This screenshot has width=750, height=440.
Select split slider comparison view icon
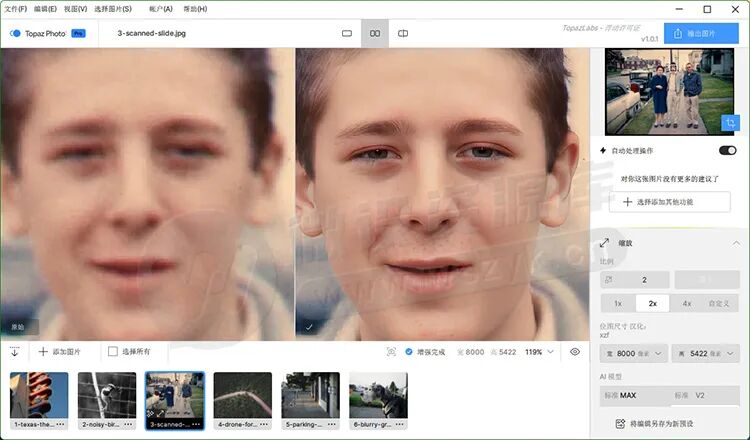click(x=403, y=33)
